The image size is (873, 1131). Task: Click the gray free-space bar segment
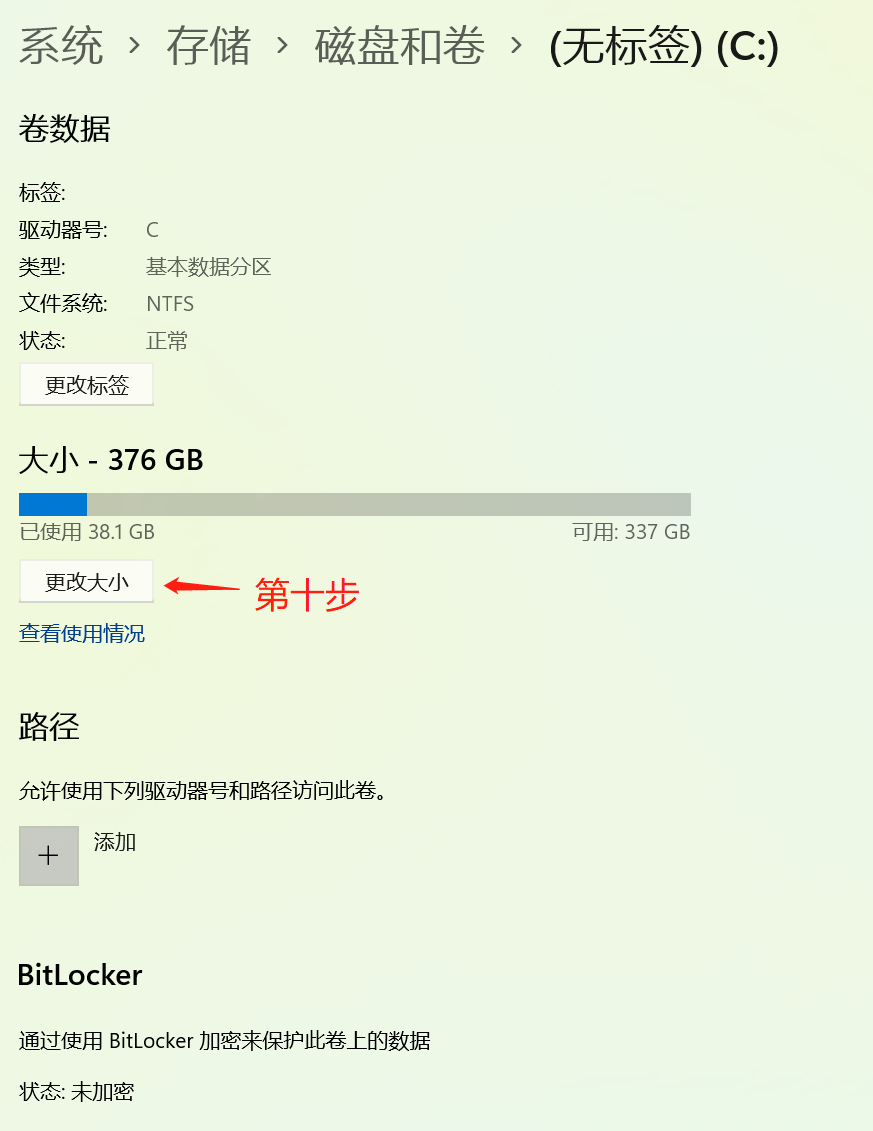(x=389, y=504)
